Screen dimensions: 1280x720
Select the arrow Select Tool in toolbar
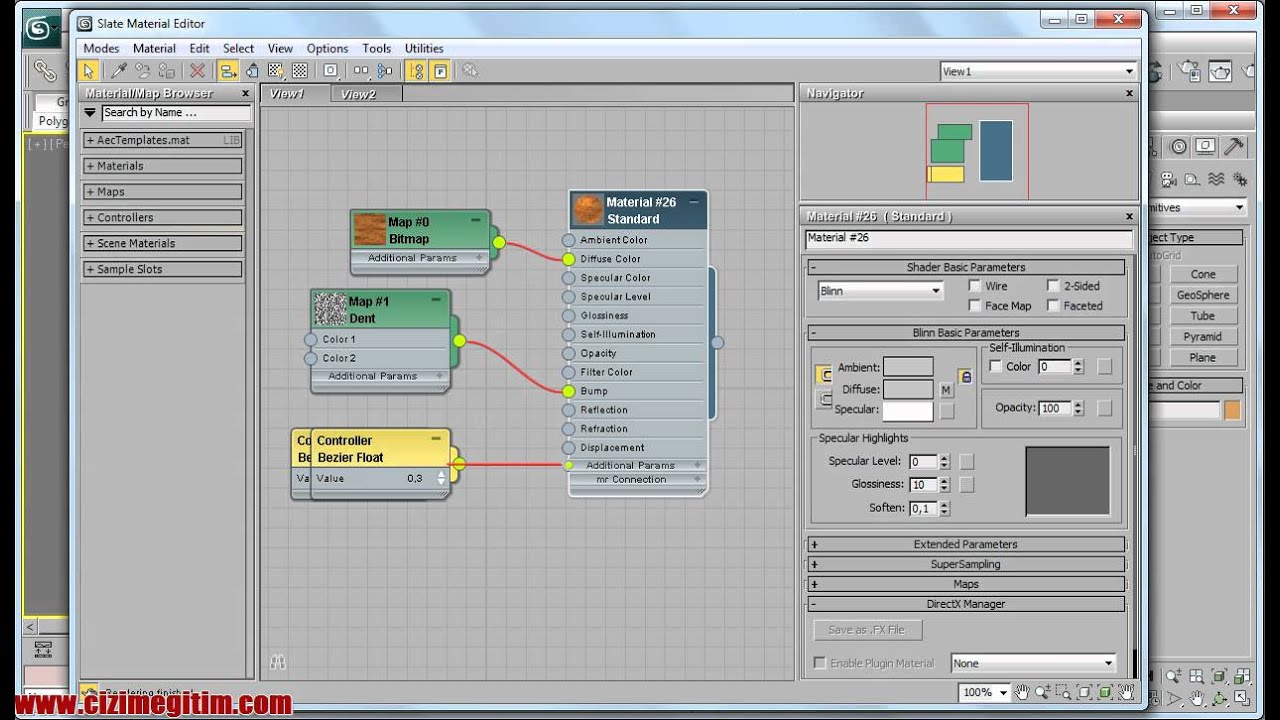pos(89,71)
